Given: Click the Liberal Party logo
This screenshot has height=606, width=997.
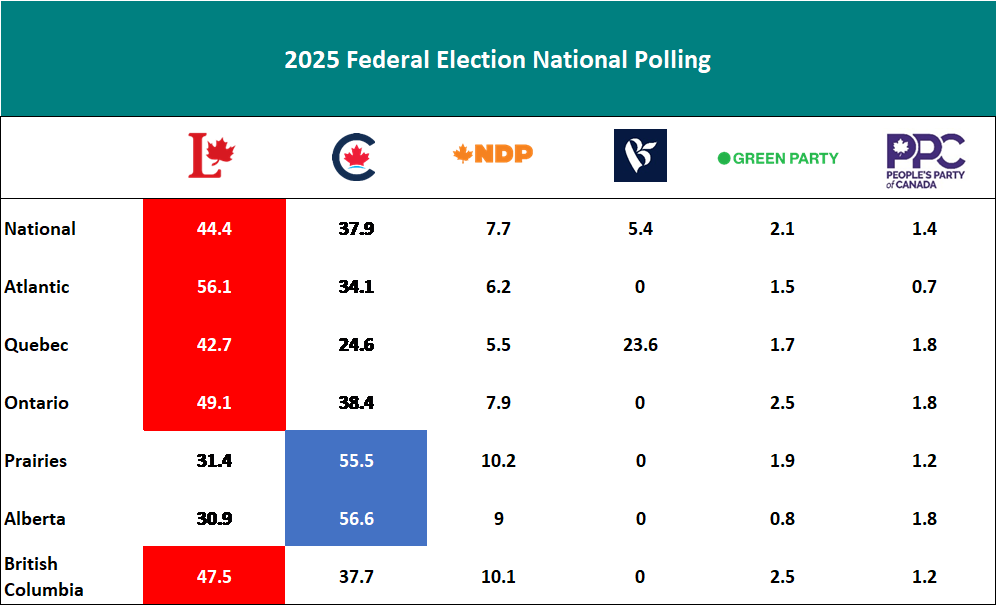Looking at the screenshot, I should pyautogui.click(x=213, y=156).
